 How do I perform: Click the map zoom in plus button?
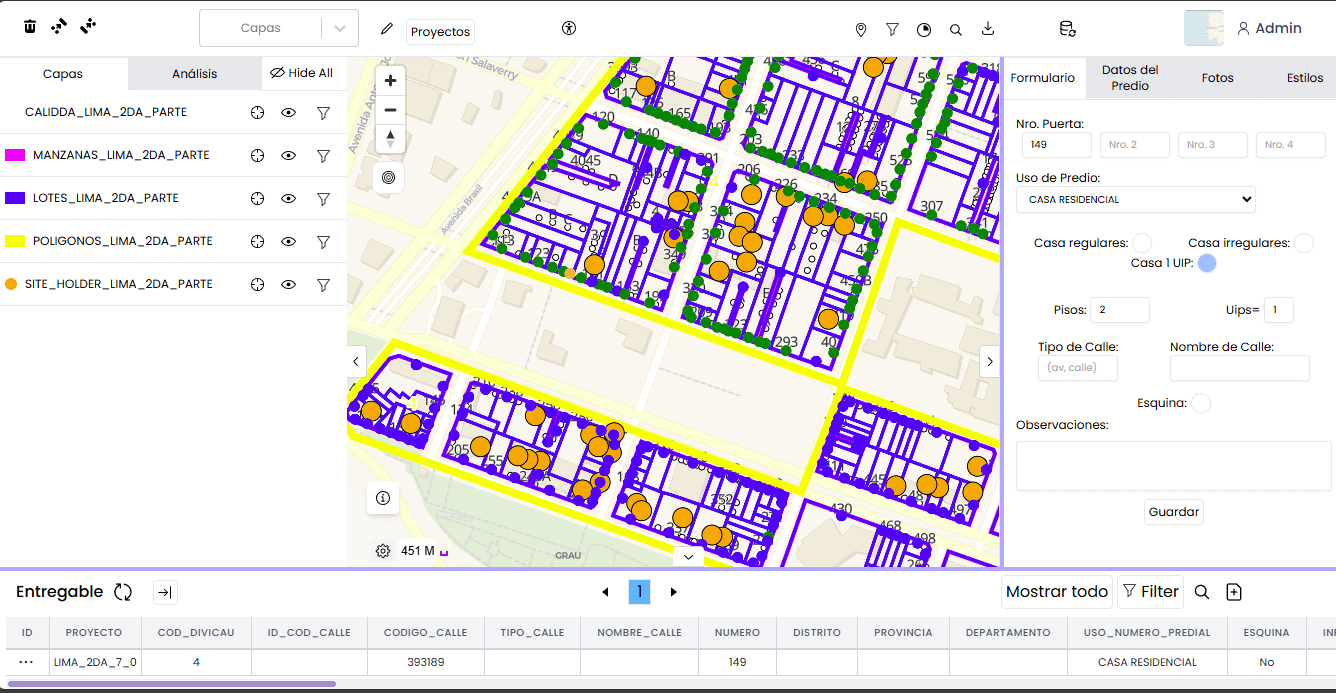point(390,81)
